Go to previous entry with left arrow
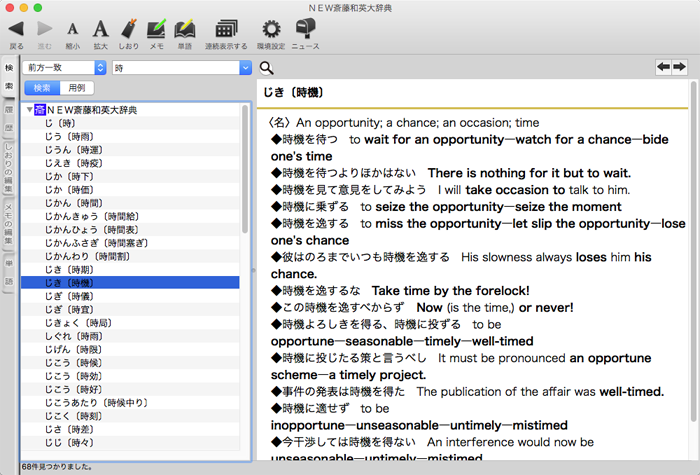The image size is (700, 475). [x=663, y=67]
